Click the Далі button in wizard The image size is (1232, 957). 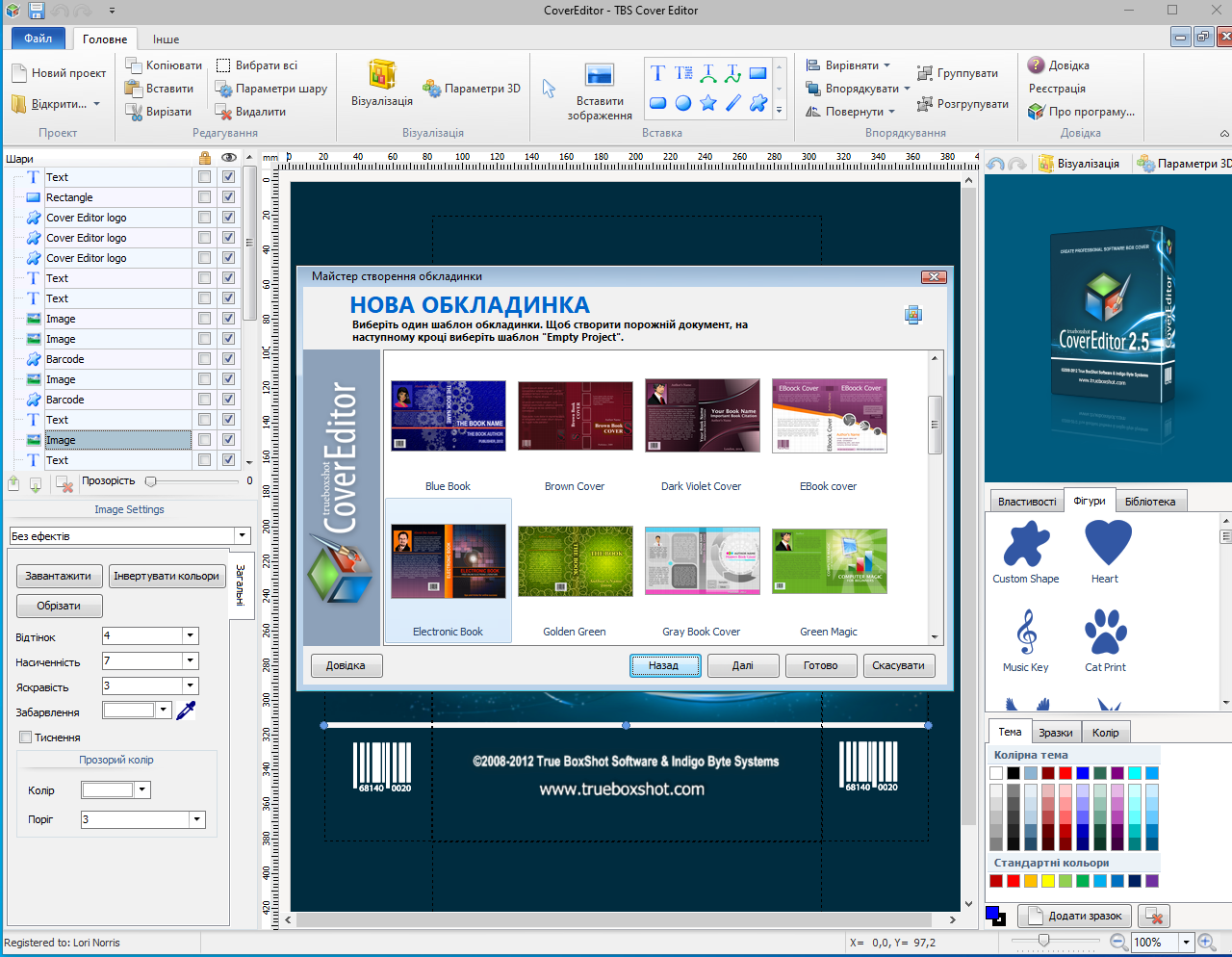pyautogui.click(x=743, y=665)
